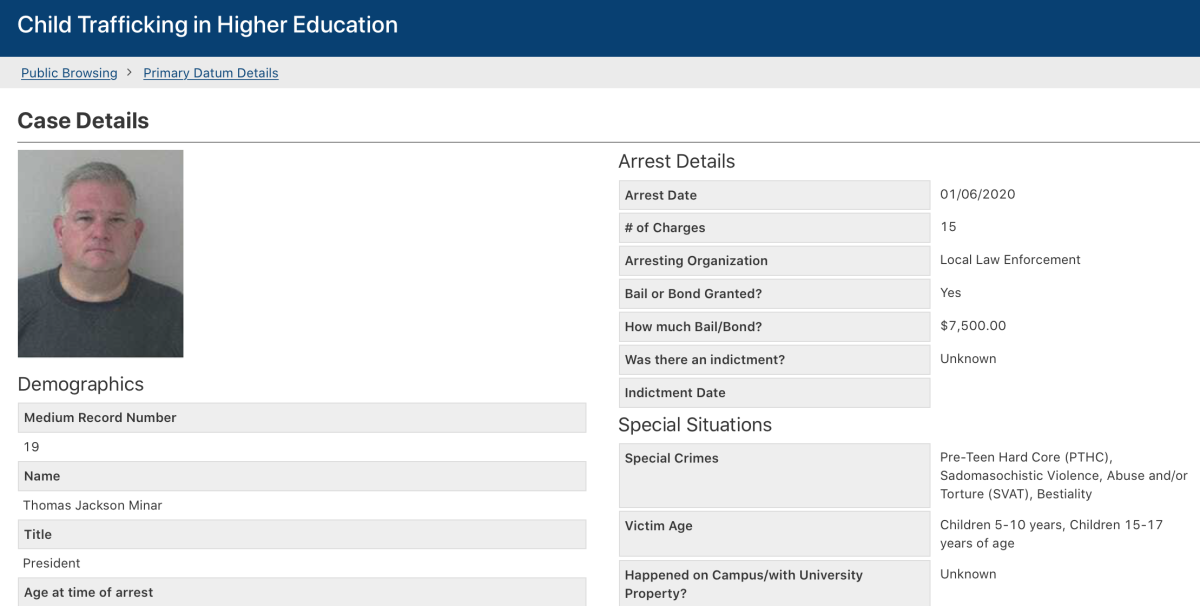This screenshot has width=1200, height=606.
Task: Click the Demographics section heading
Action: tap(81, 384)
